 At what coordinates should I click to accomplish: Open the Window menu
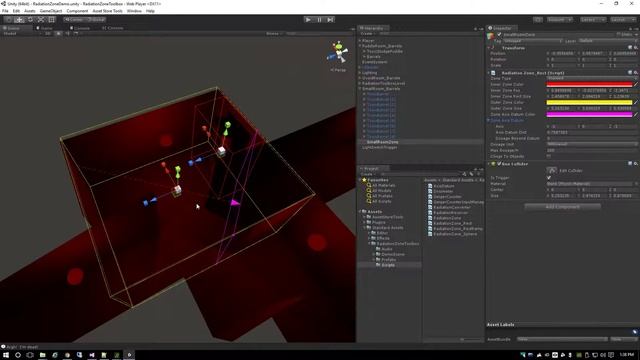point(134,11)
